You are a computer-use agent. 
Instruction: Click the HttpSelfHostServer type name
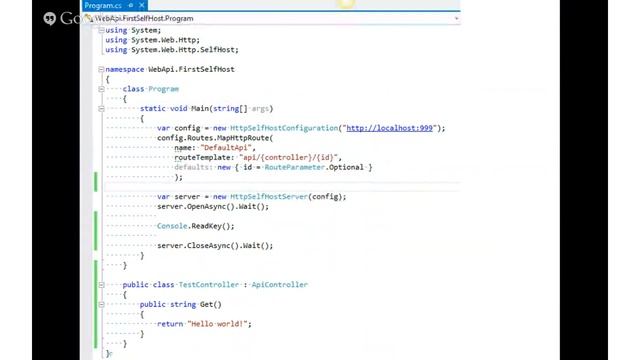269,197
